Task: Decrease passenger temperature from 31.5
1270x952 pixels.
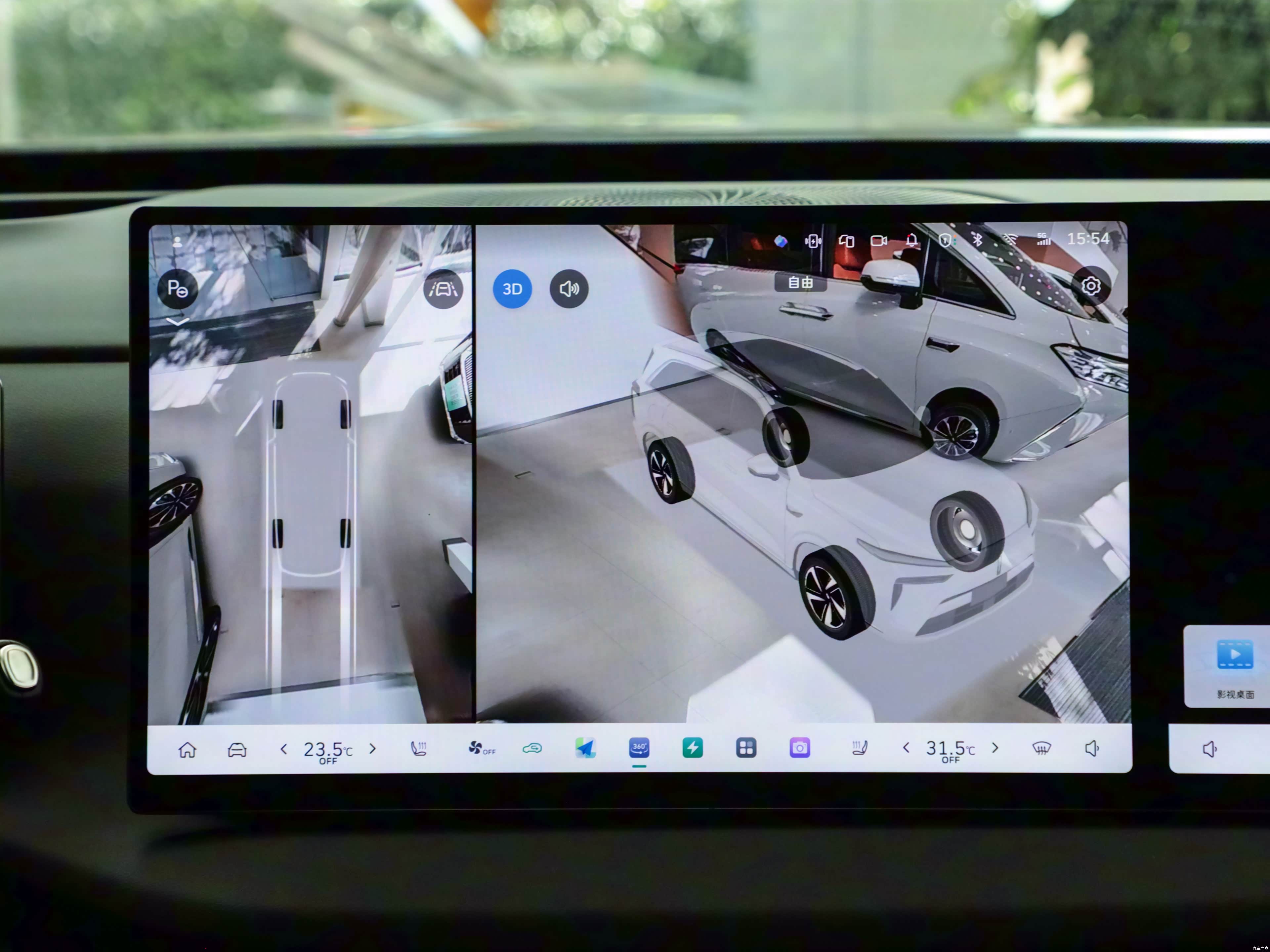Action: [906, 748]
